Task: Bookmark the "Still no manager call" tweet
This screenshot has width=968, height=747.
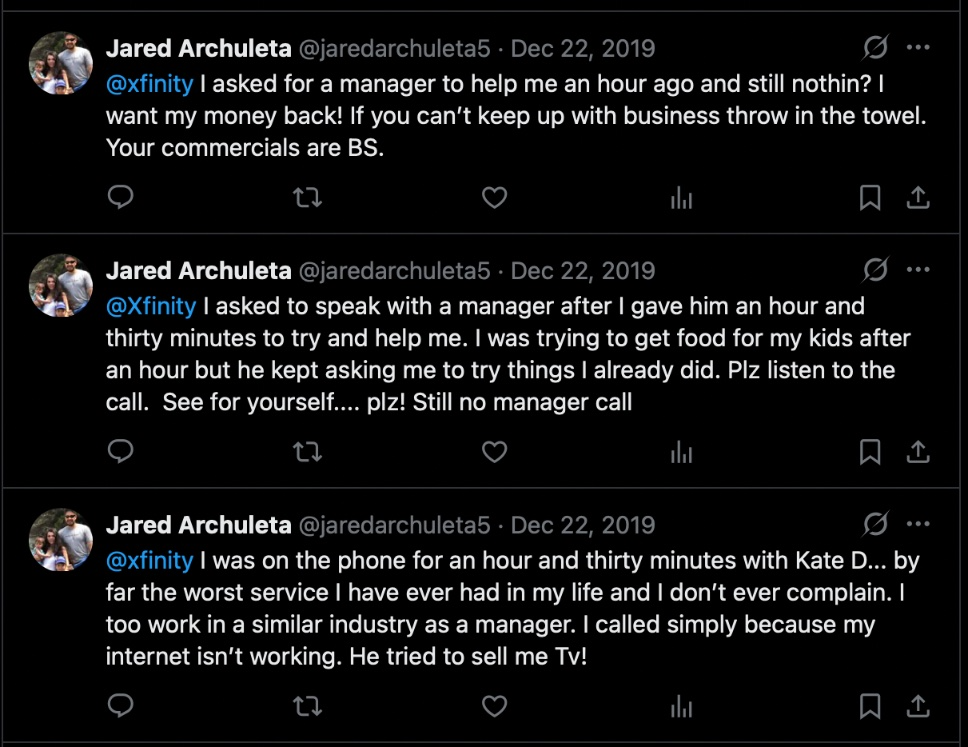Action: click(870, 453)
